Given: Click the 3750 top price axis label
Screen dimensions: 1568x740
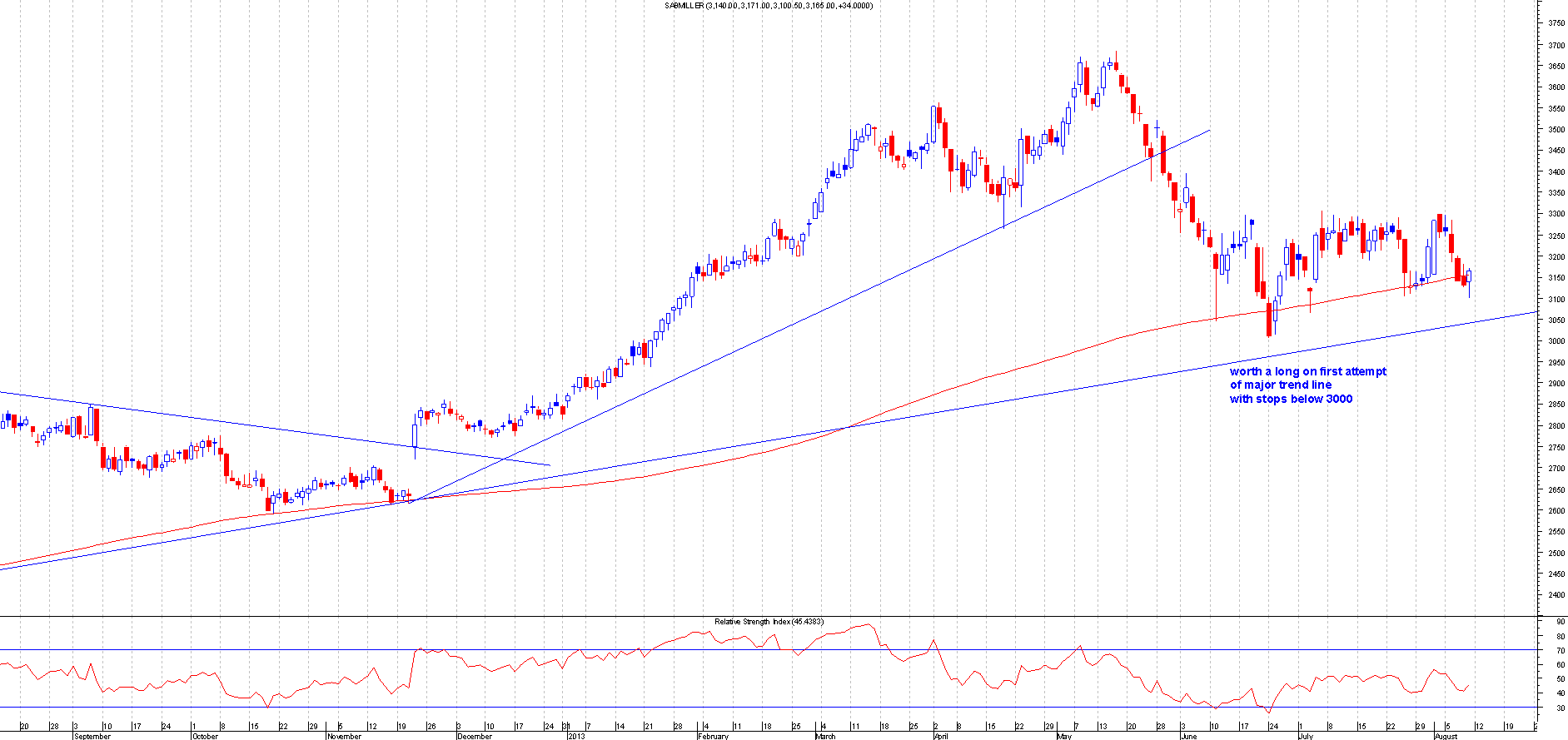Looking at the screenshot, I should coord(1556,23).
